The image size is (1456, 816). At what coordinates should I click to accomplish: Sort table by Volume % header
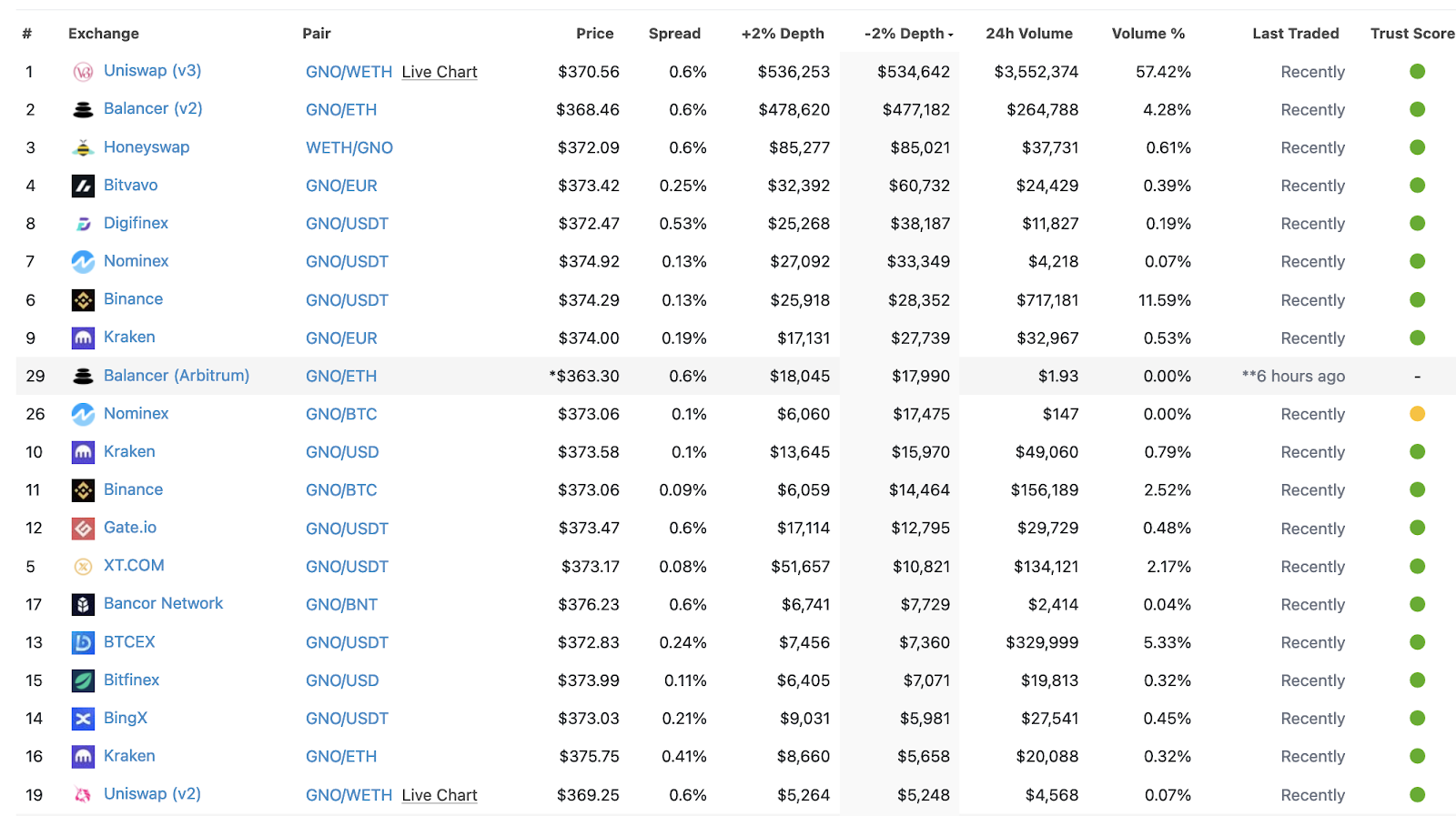coord(1148,34)
